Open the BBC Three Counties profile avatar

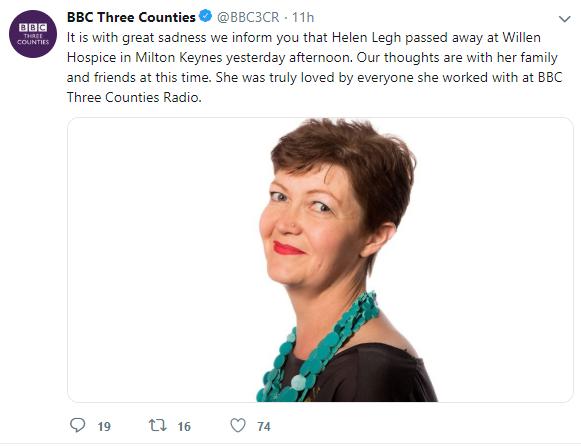pyautogui.click(x=33, y=34)
